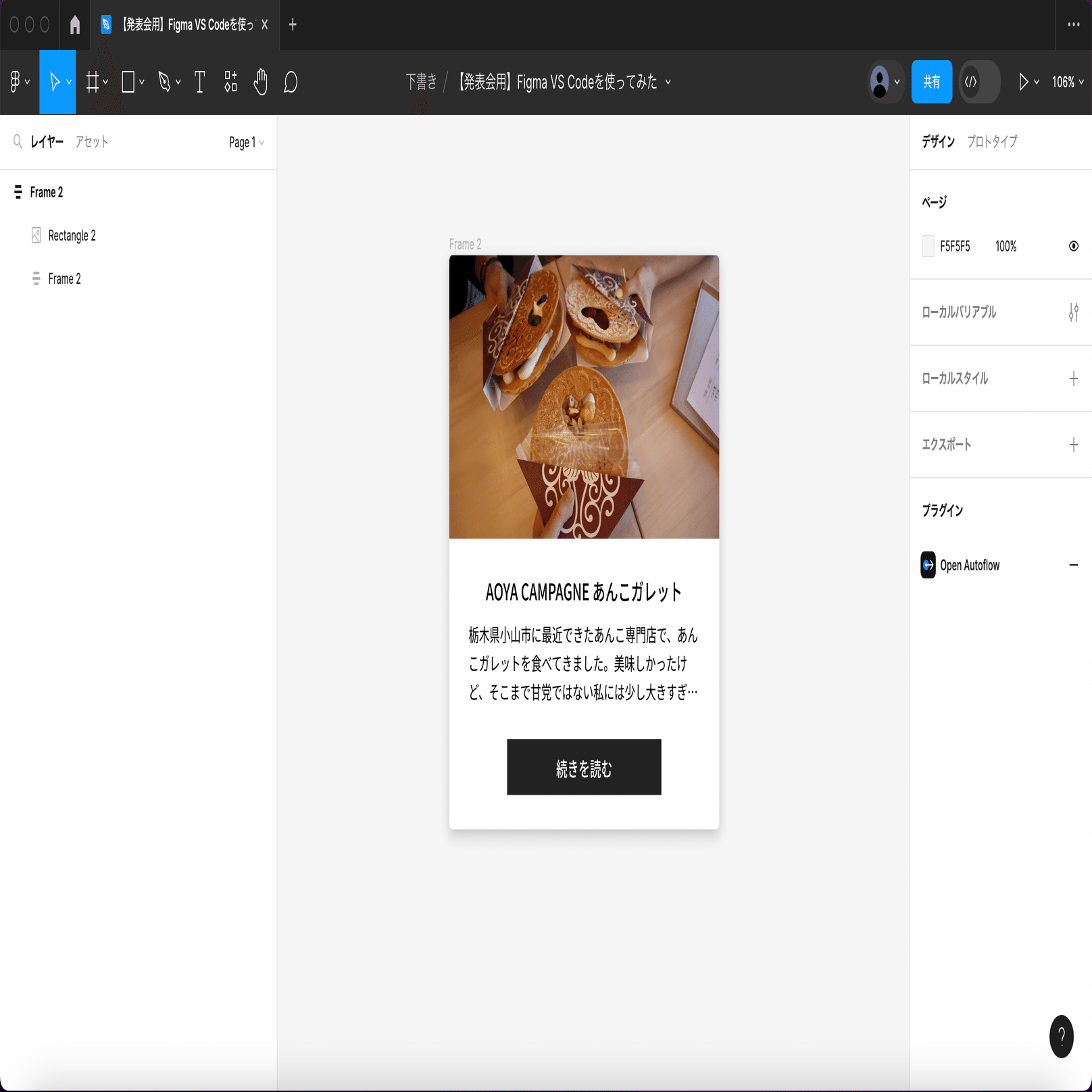Screen dimensions: 1092x1092
Task: Click the 続きを読む button on canvas
Action: pyautogui.click(x=584, y=767)
